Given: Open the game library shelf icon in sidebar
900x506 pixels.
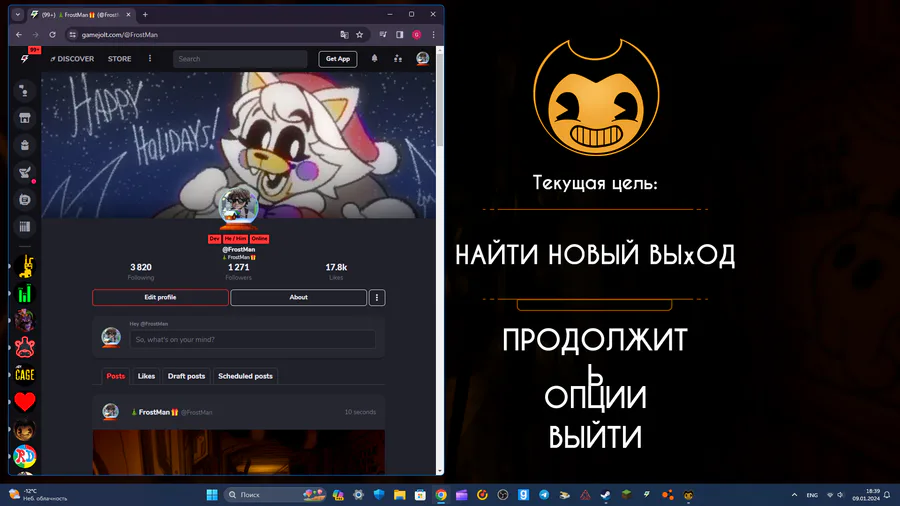Looking at the screenshot, I should click(x=25, y=227).
